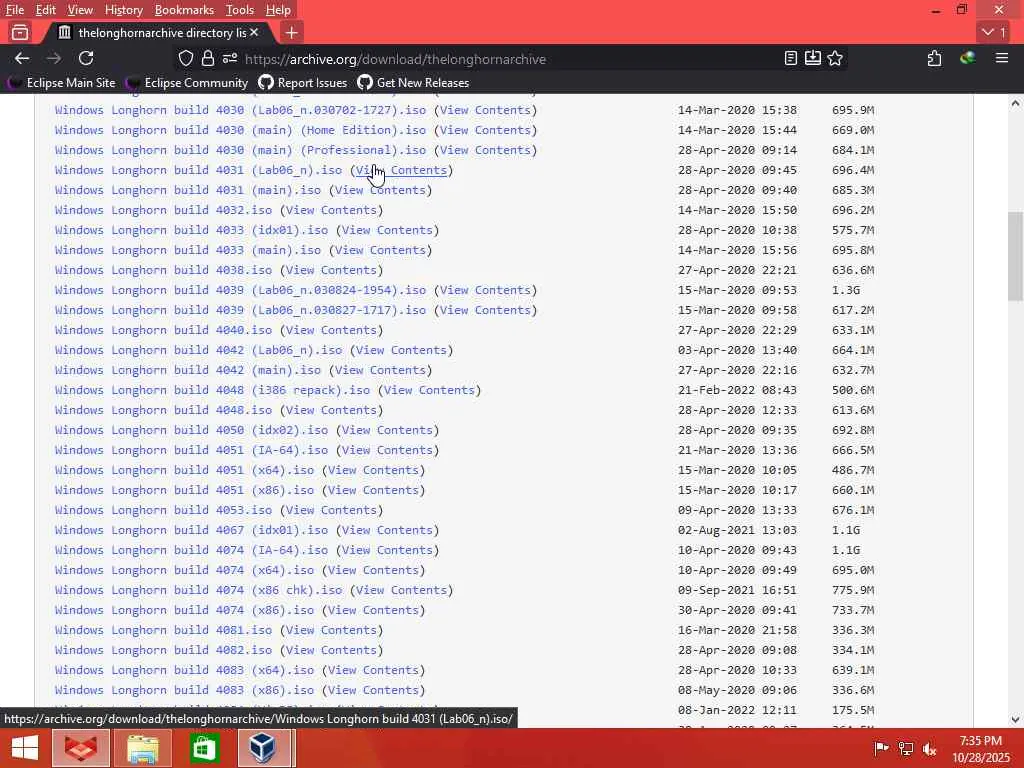Open the Eclipse Main Site bookmark
Screen dimensions: 1024x768
[62, 83]
